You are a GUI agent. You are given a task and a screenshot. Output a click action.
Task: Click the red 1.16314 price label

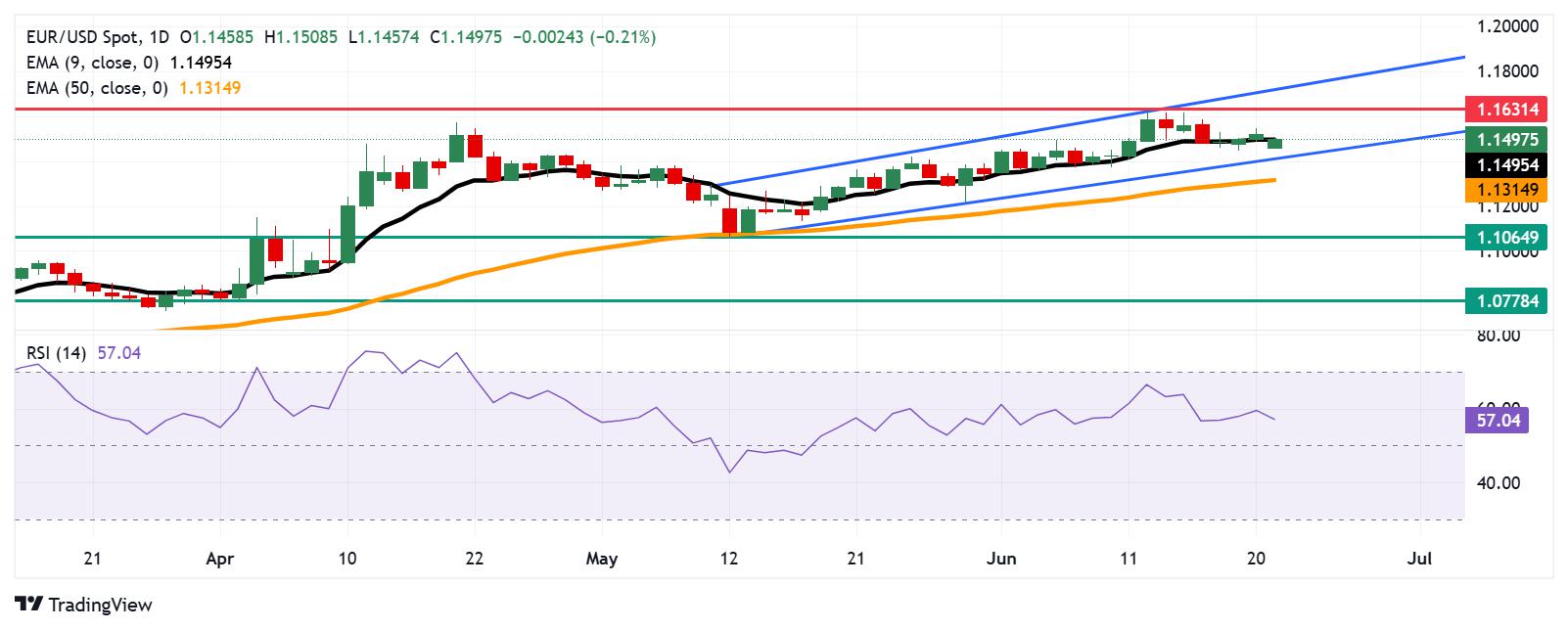(1506, 110)
